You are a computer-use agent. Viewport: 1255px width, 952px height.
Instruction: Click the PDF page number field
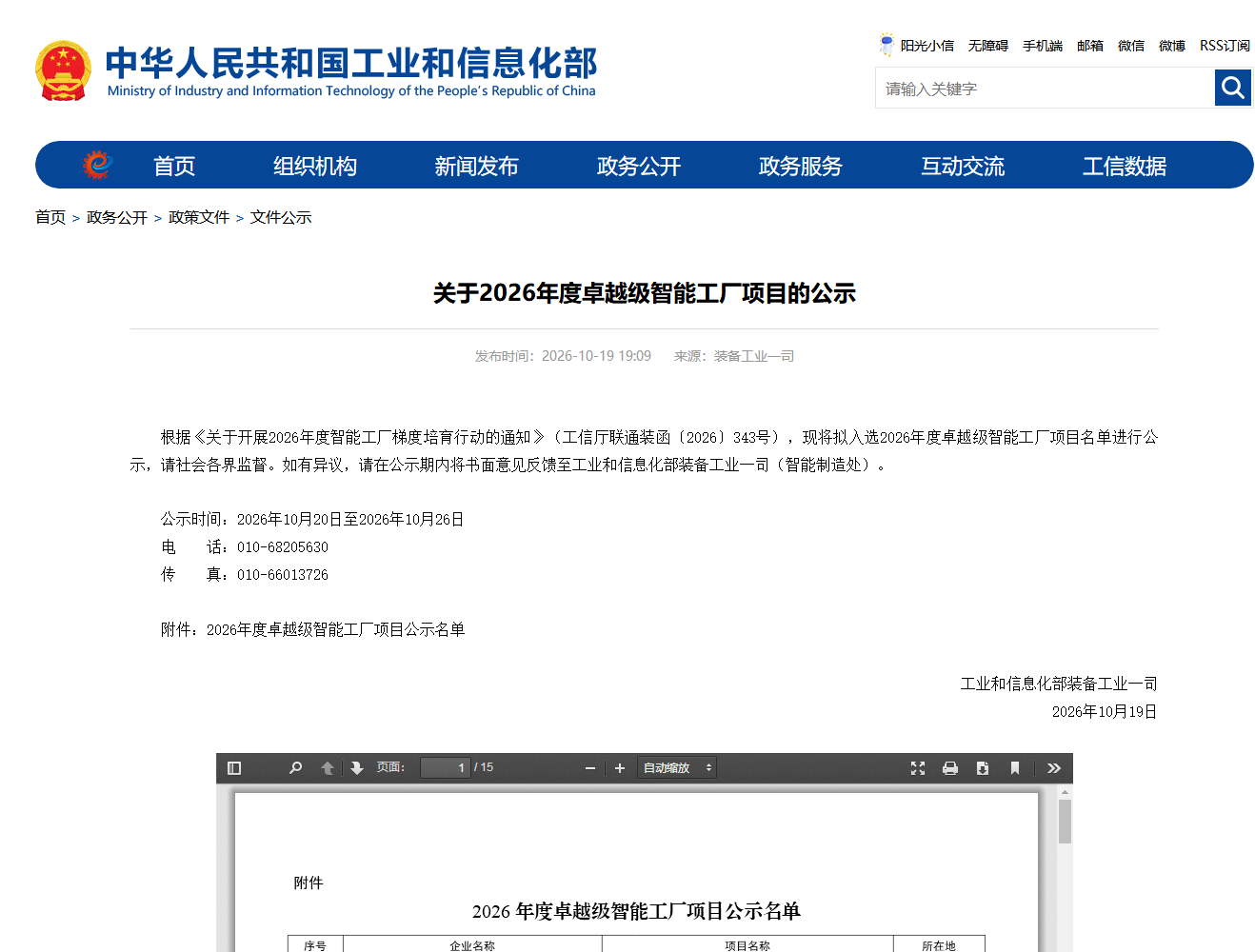pos(445,768)
